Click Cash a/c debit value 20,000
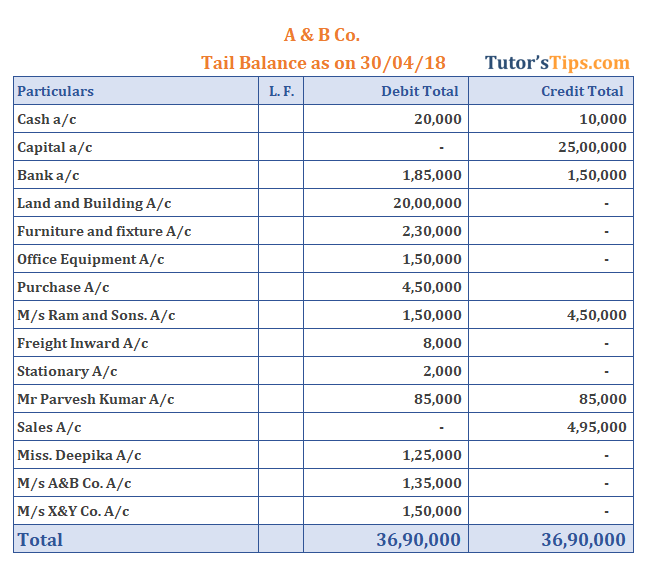The height and width of the screenshot is (563, 645). click(438, 119)
